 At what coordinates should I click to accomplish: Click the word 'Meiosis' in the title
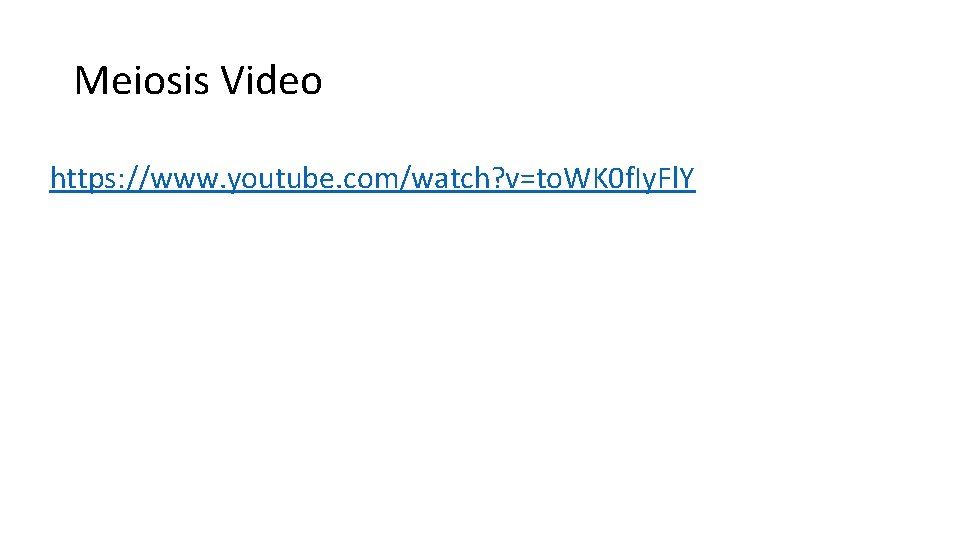click(x=142, y=80)
